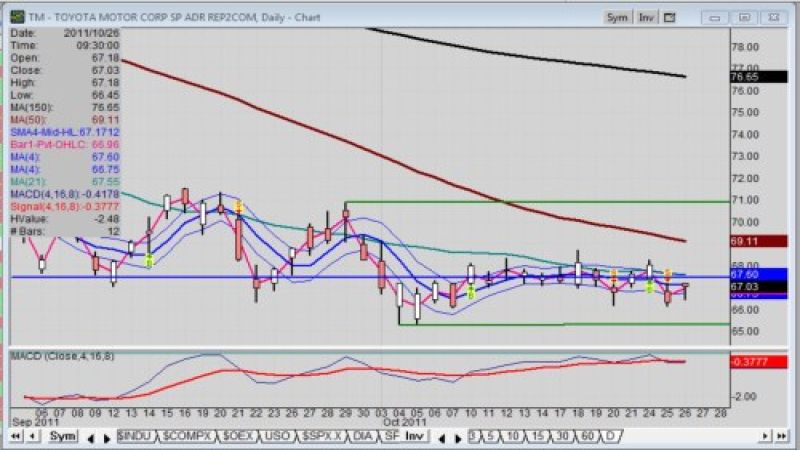800x450 pixels.
Task: Click the window mode icon next to Inv
Action: 669,18
